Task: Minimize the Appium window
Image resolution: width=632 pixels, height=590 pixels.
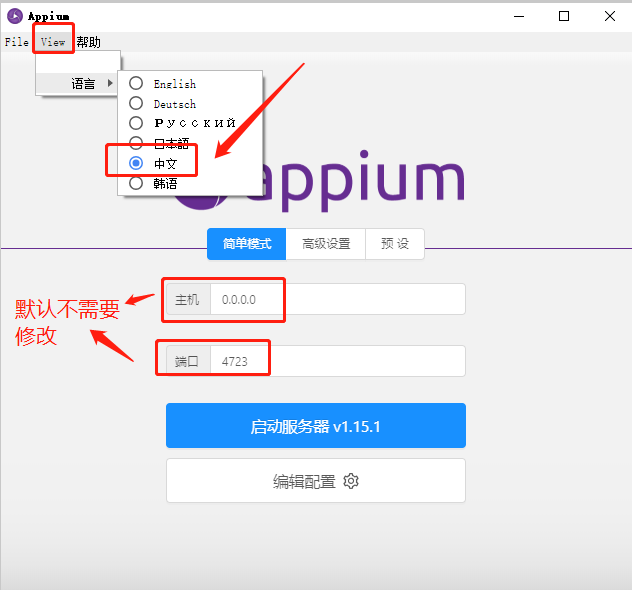Action: 519,16
